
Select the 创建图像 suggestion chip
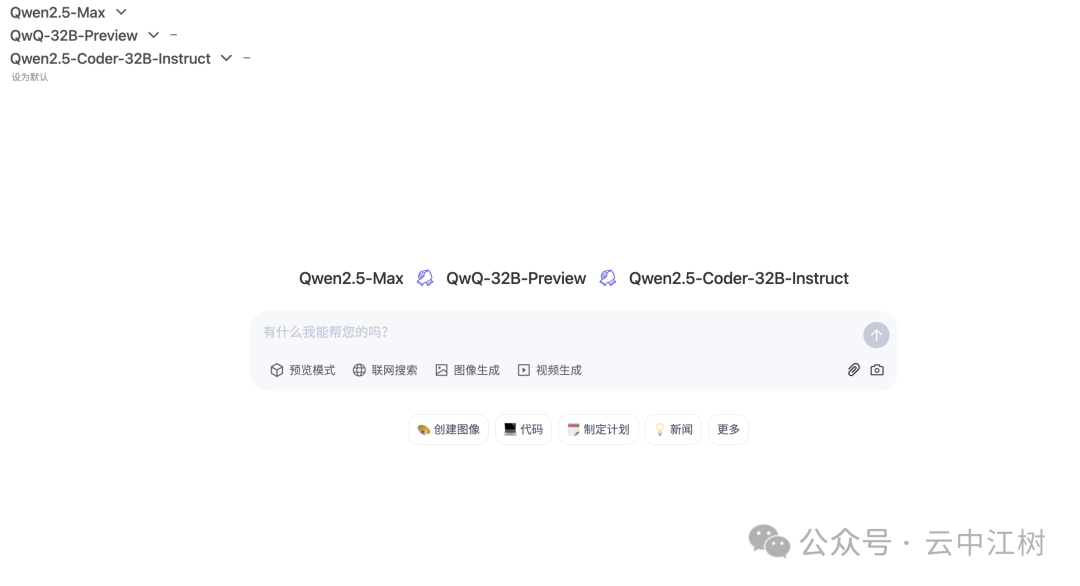tap(449, 430)
